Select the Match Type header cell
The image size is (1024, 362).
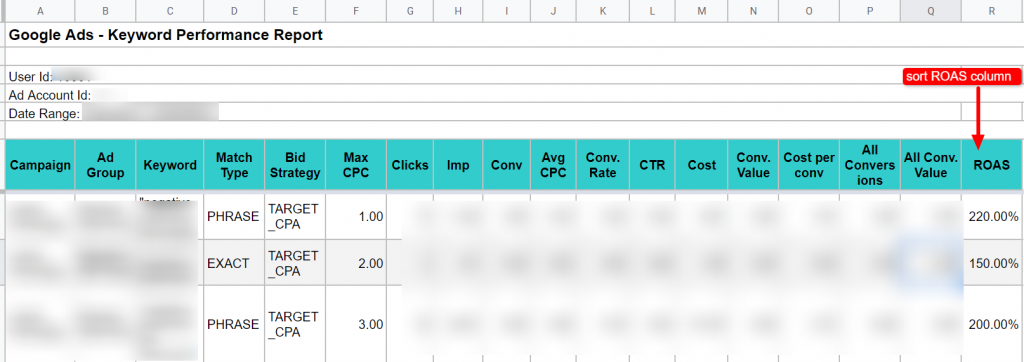point(234,165)
